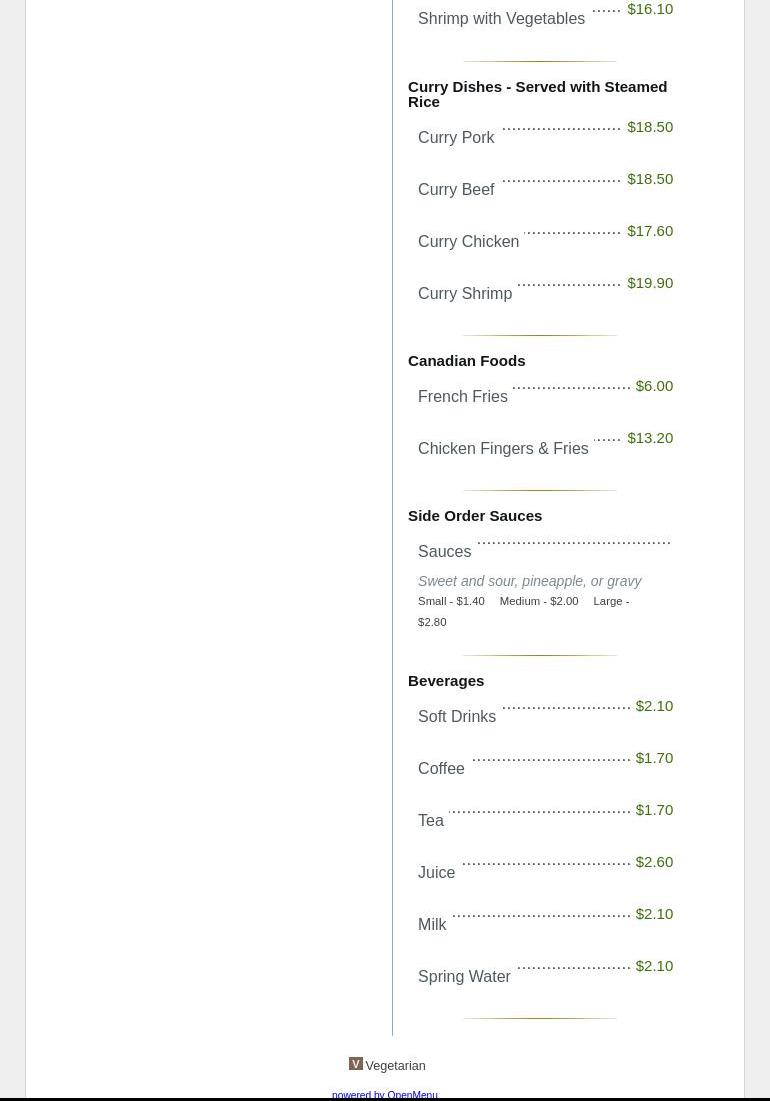
Task: Select Chicken Fingers & Fries entry
Action: coord(503,449)
